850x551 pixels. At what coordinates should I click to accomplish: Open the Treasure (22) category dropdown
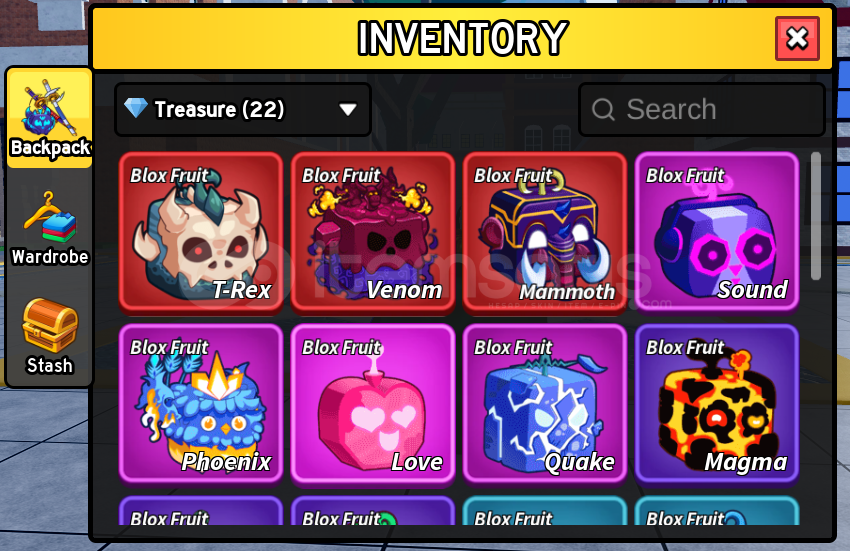click(243, 110)
